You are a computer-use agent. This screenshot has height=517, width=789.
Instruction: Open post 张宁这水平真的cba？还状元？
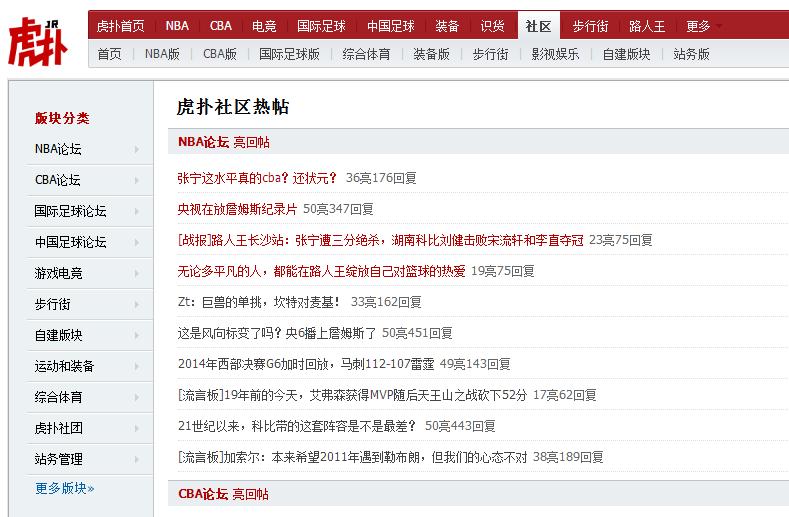coord(257,178)
